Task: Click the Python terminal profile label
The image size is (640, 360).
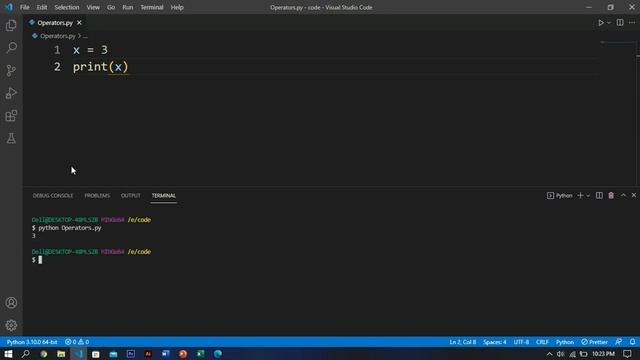Action: pyautogui.click(x=560, y=196)
